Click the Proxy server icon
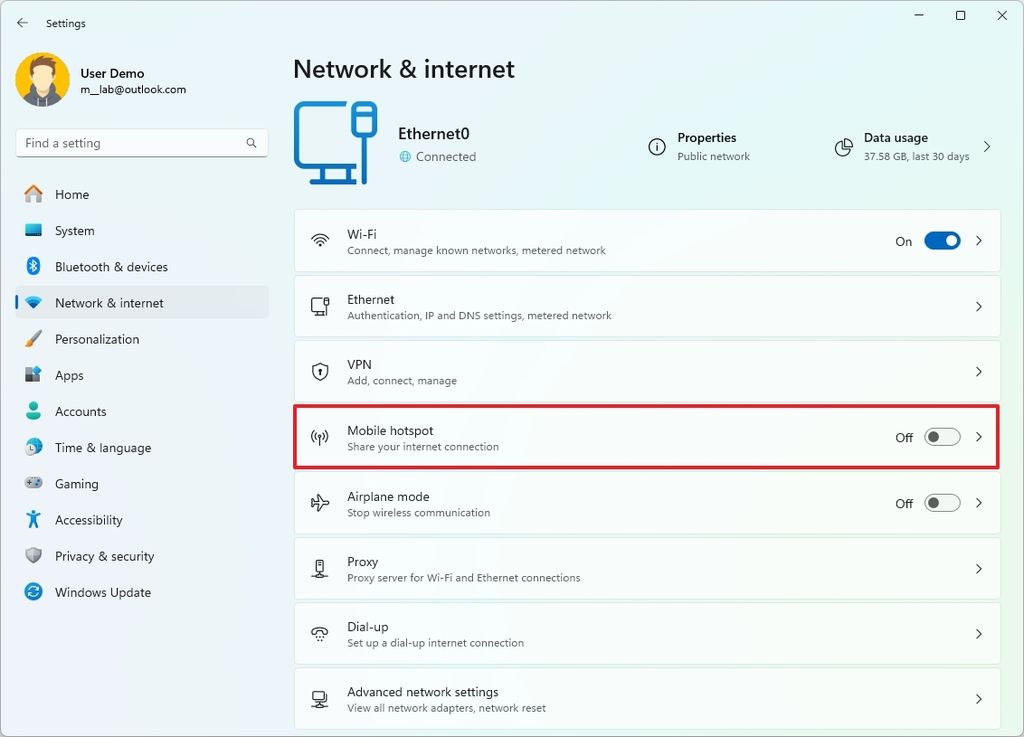This screenshot has height=737, width=1024. click(320, 568)
